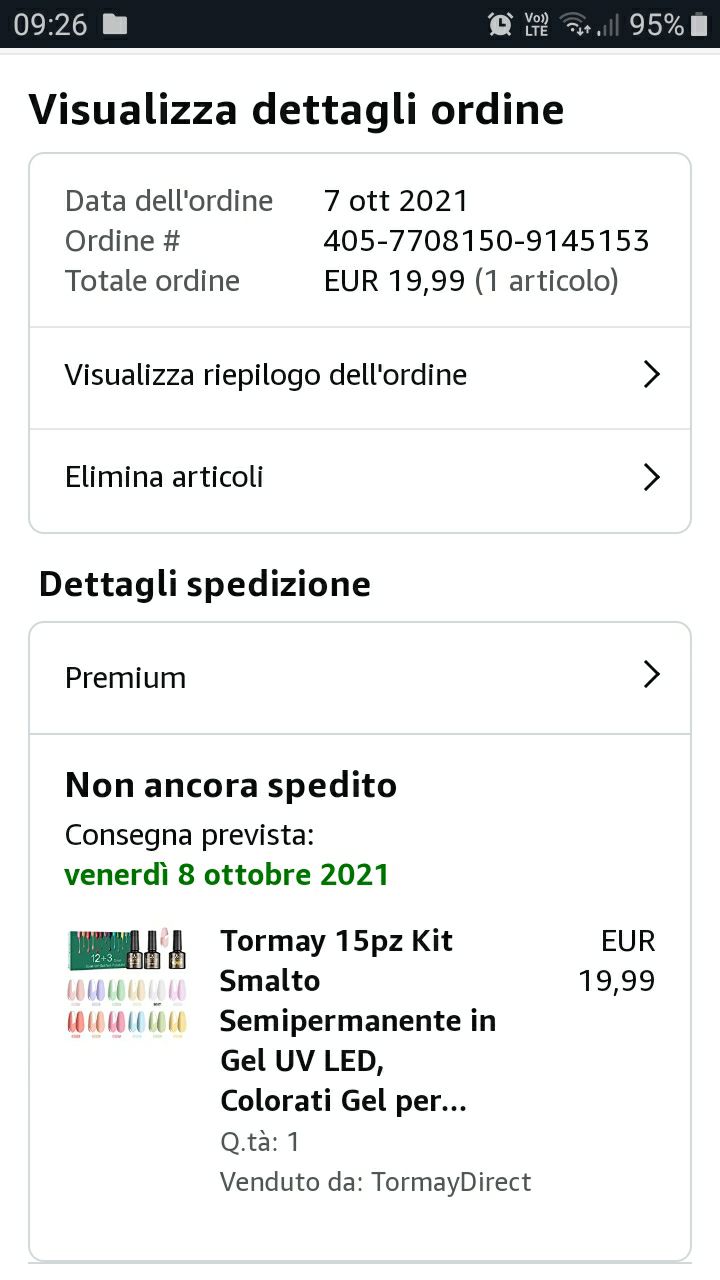720x1280 pixels.
Task: Tap the alarm clock status icon
Action: (x=500, y=24)
